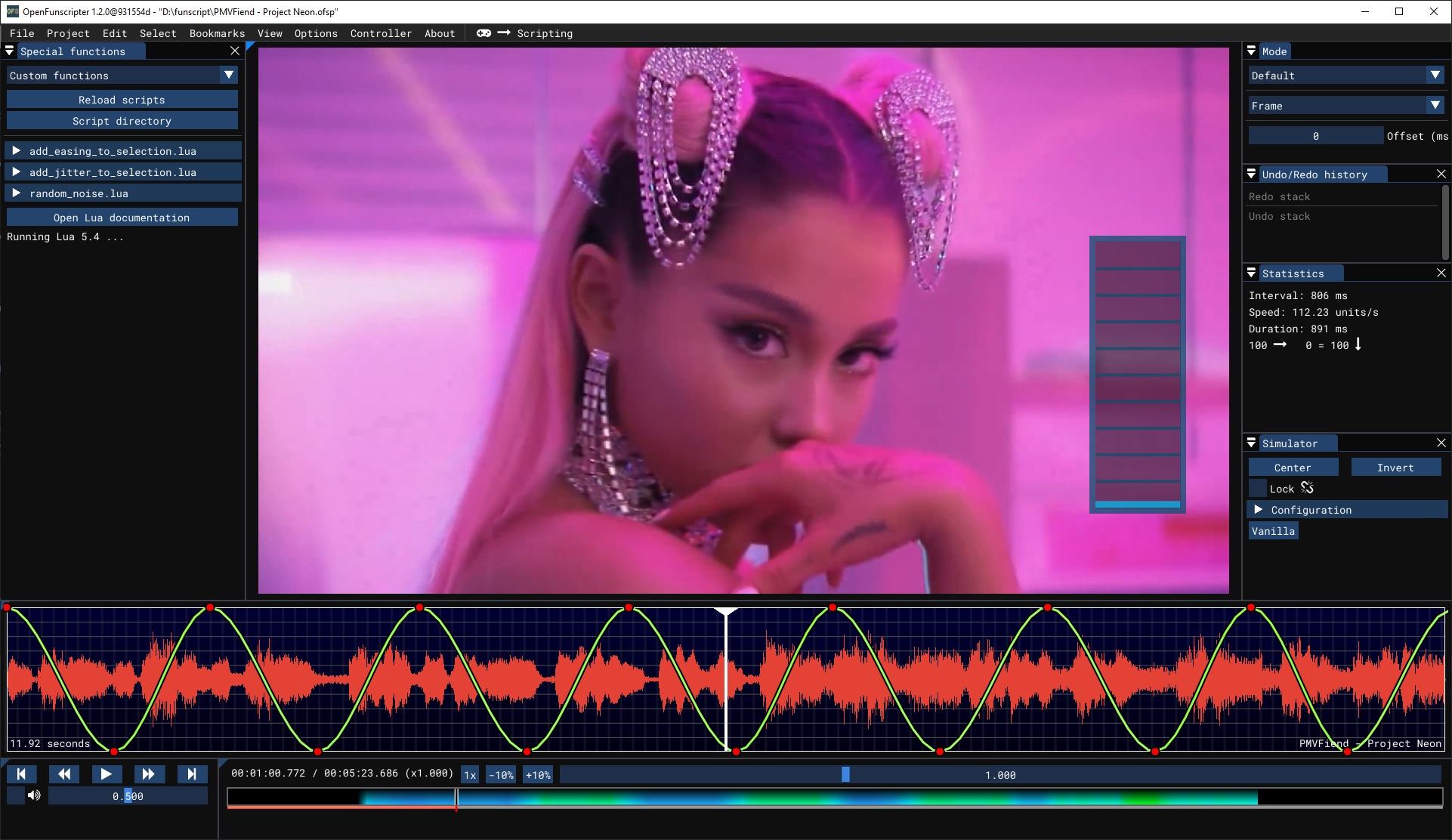Open the Frame dropdown in Mode panel
The width and height of the screenshot is (1452, 840).
coord(1346,106)
